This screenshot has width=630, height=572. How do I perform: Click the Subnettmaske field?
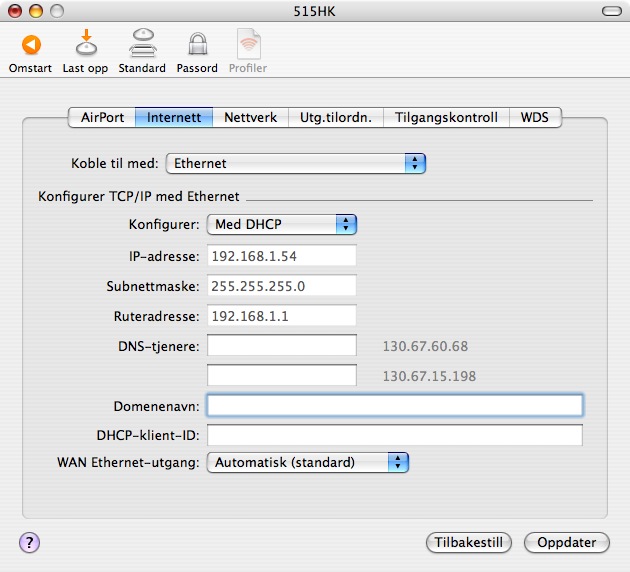point(282,286)
